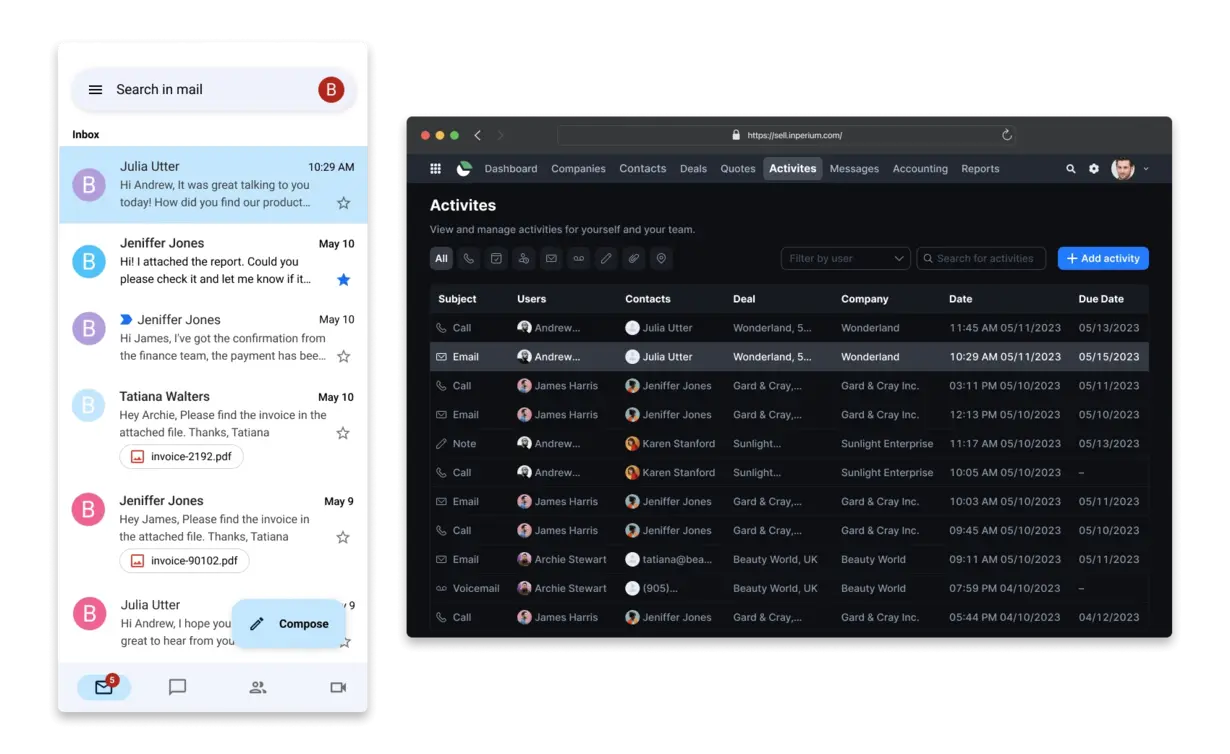Open the Meet video camera tab
This screenshot has height=754, width=1230.
(338, 687)
